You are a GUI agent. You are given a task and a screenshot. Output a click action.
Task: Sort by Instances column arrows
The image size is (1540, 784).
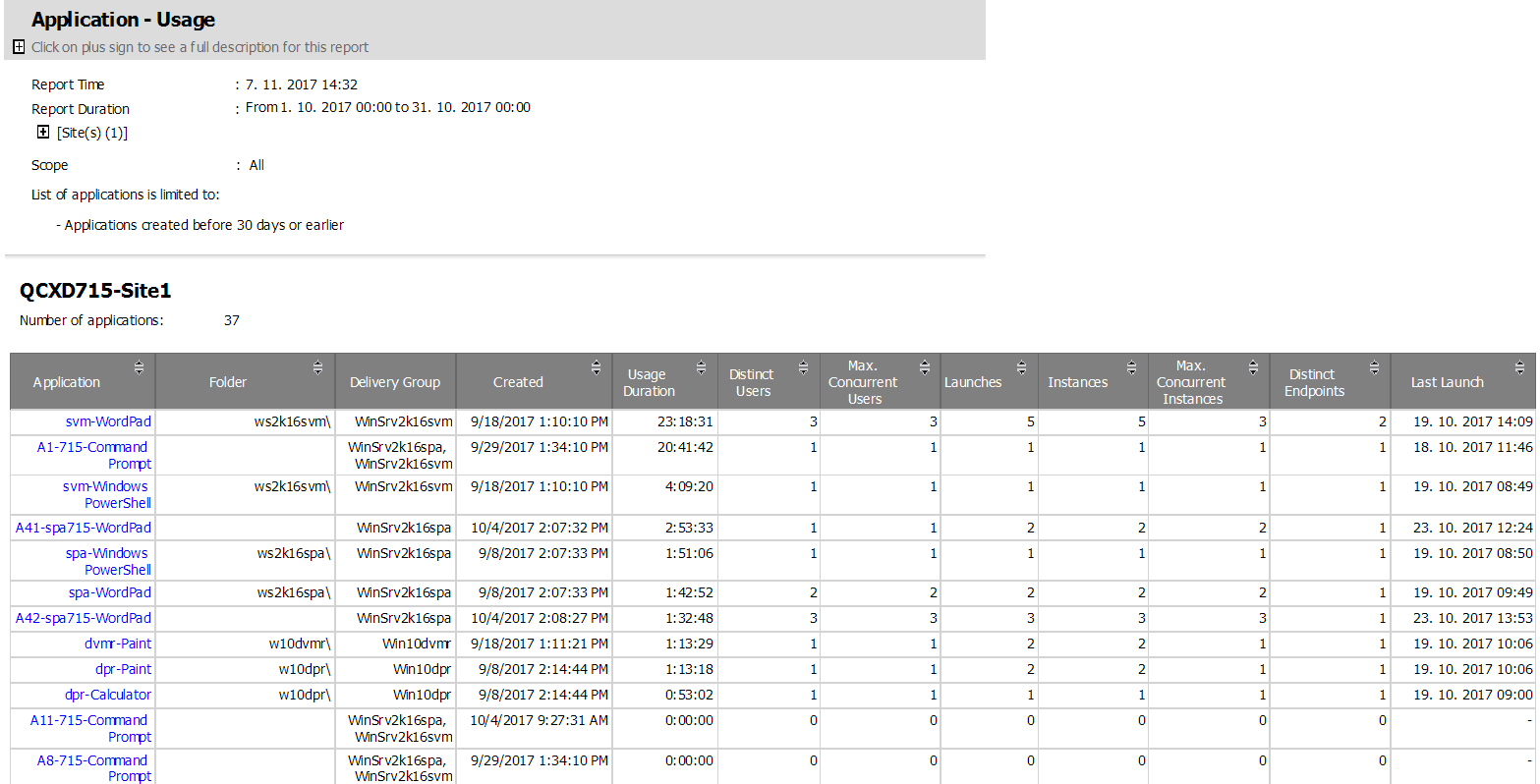[1131, 367]
